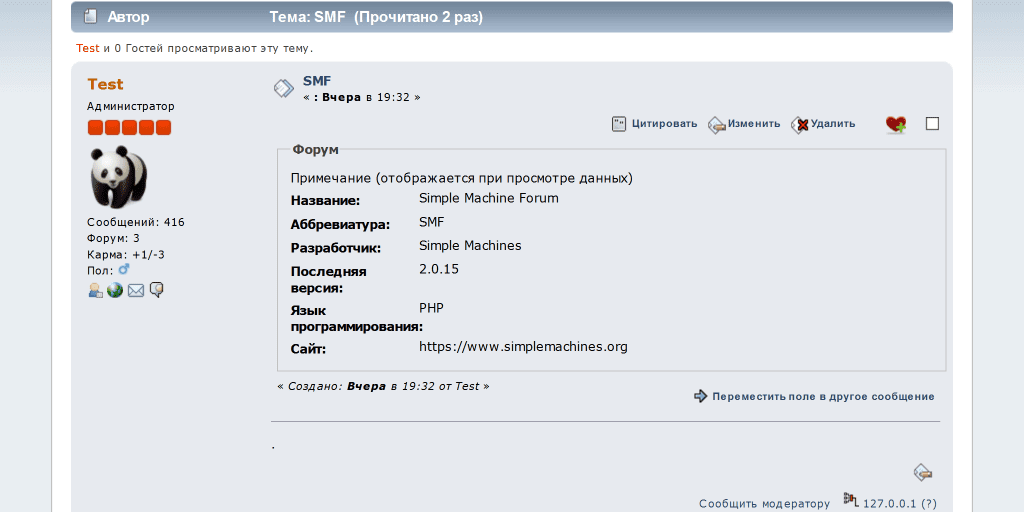Click the post icon next to SMF title
Image resolution: width=1024 pixels, height=512 pixels.
click(284, 88)
